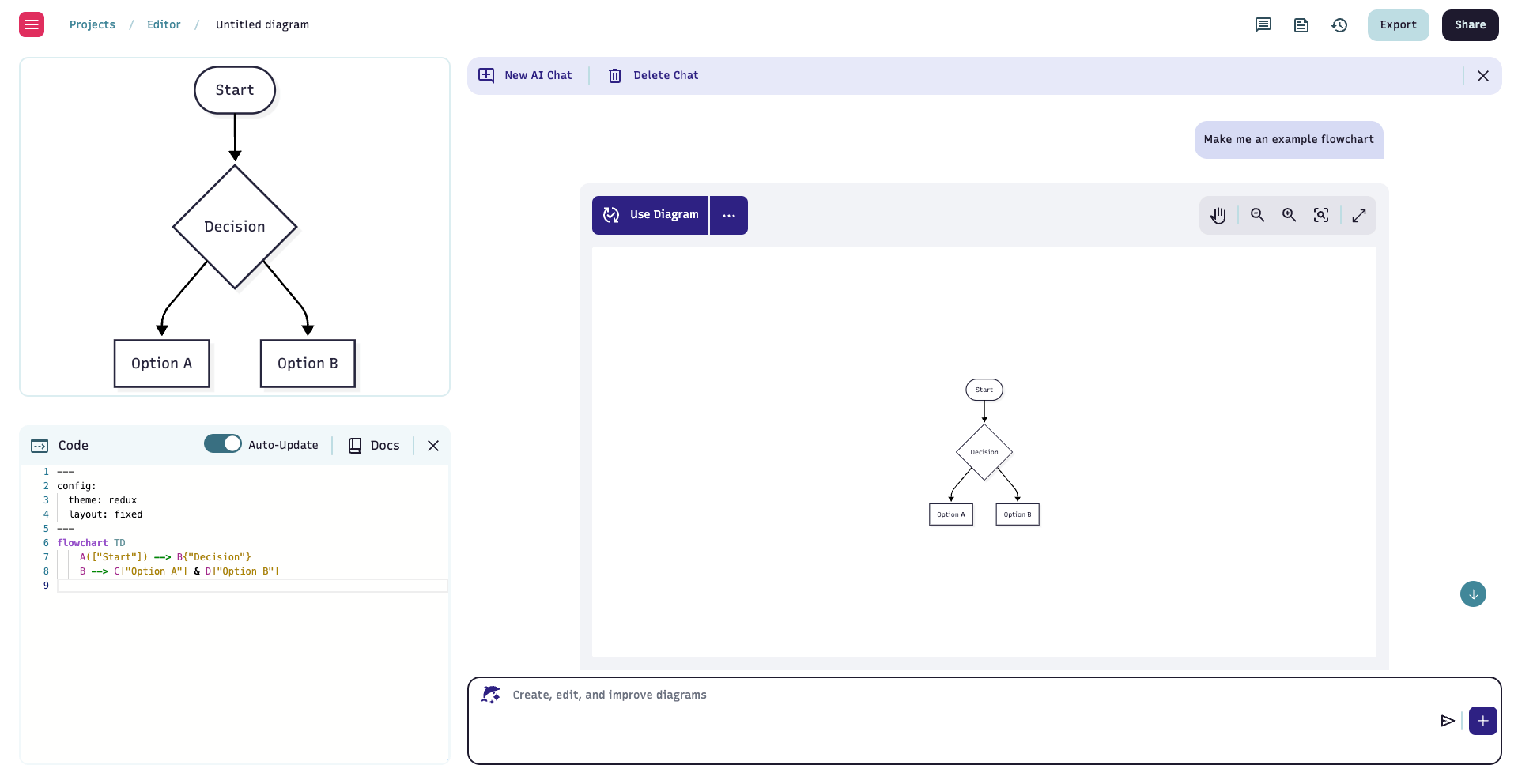Screen dimensions: 1518x784
Task: Zoom in the chat diagram preview
Action: 1290,215
